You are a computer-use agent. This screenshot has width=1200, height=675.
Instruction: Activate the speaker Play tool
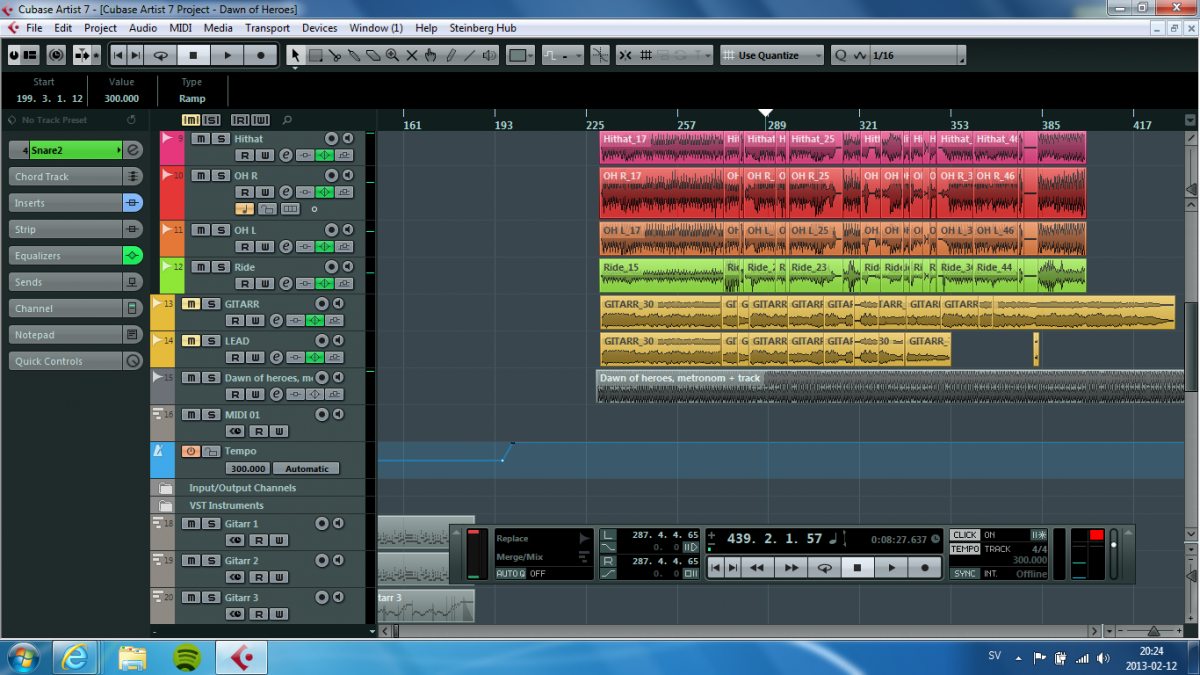click(x=489, y=56)
